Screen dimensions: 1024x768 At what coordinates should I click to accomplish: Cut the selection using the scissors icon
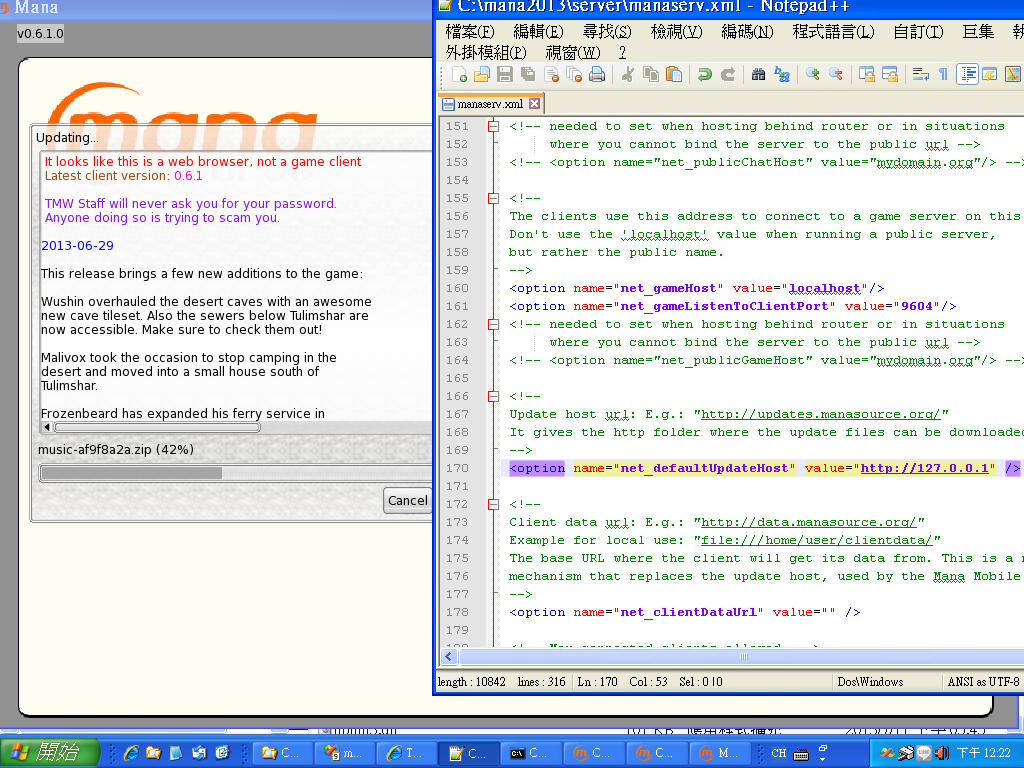coord(628,74)
